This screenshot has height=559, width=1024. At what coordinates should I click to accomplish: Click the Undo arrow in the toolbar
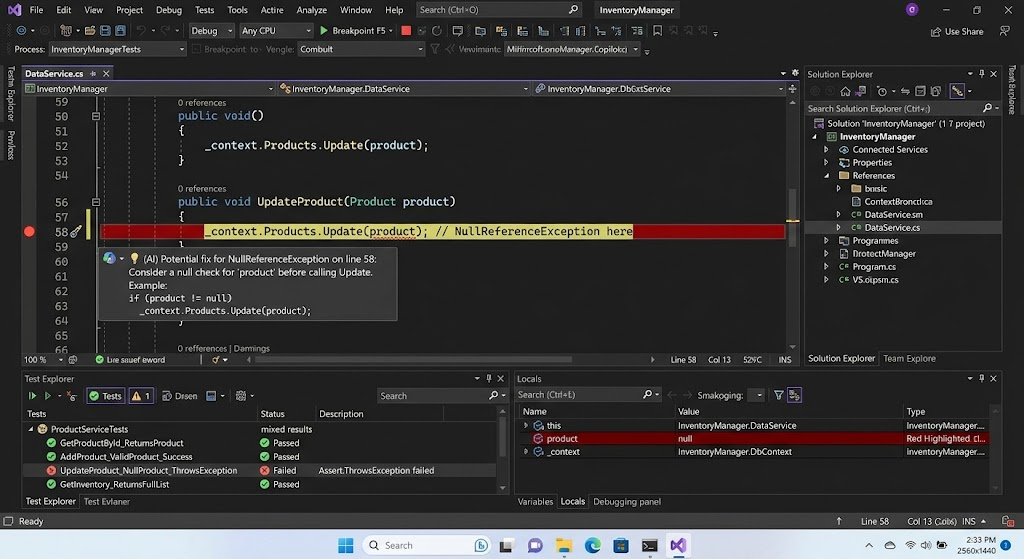coord(140,31)
